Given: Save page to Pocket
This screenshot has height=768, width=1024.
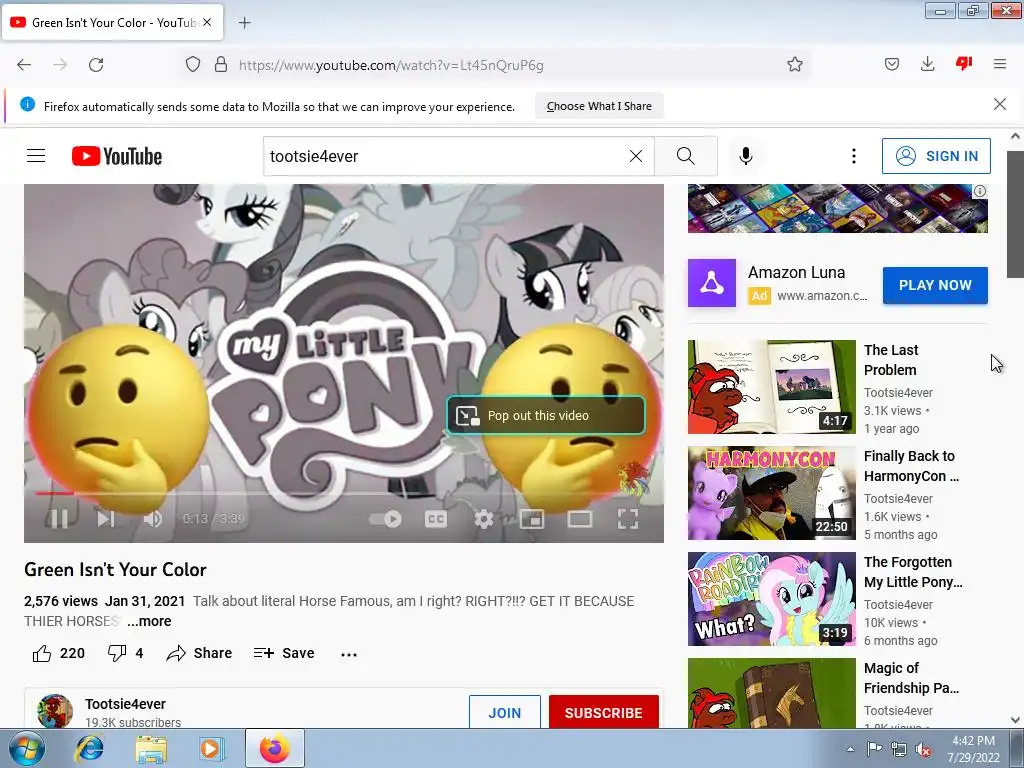Looking at the screenshot, I should (x=891, y=65).
